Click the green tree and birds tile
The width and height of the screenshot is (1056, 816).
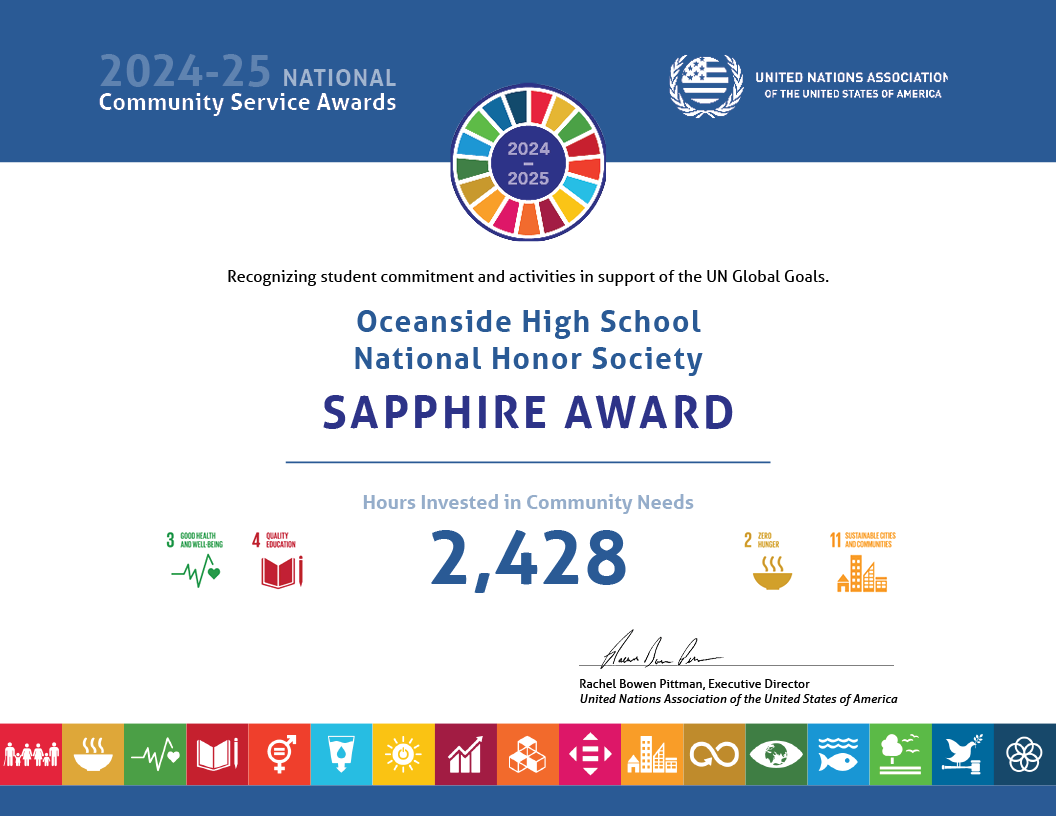900,754
